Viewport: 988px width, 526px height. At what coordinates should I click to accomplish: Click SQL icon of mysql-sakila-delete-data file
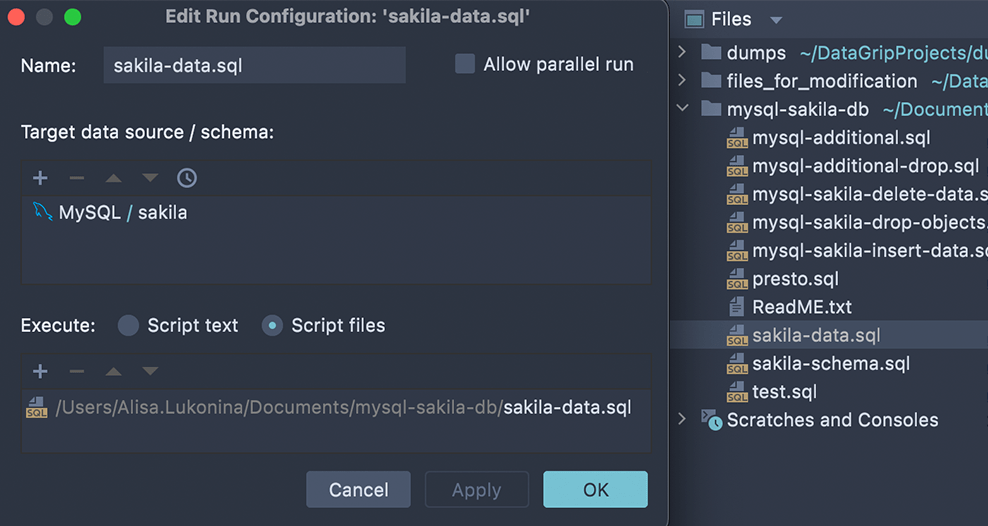737,194
